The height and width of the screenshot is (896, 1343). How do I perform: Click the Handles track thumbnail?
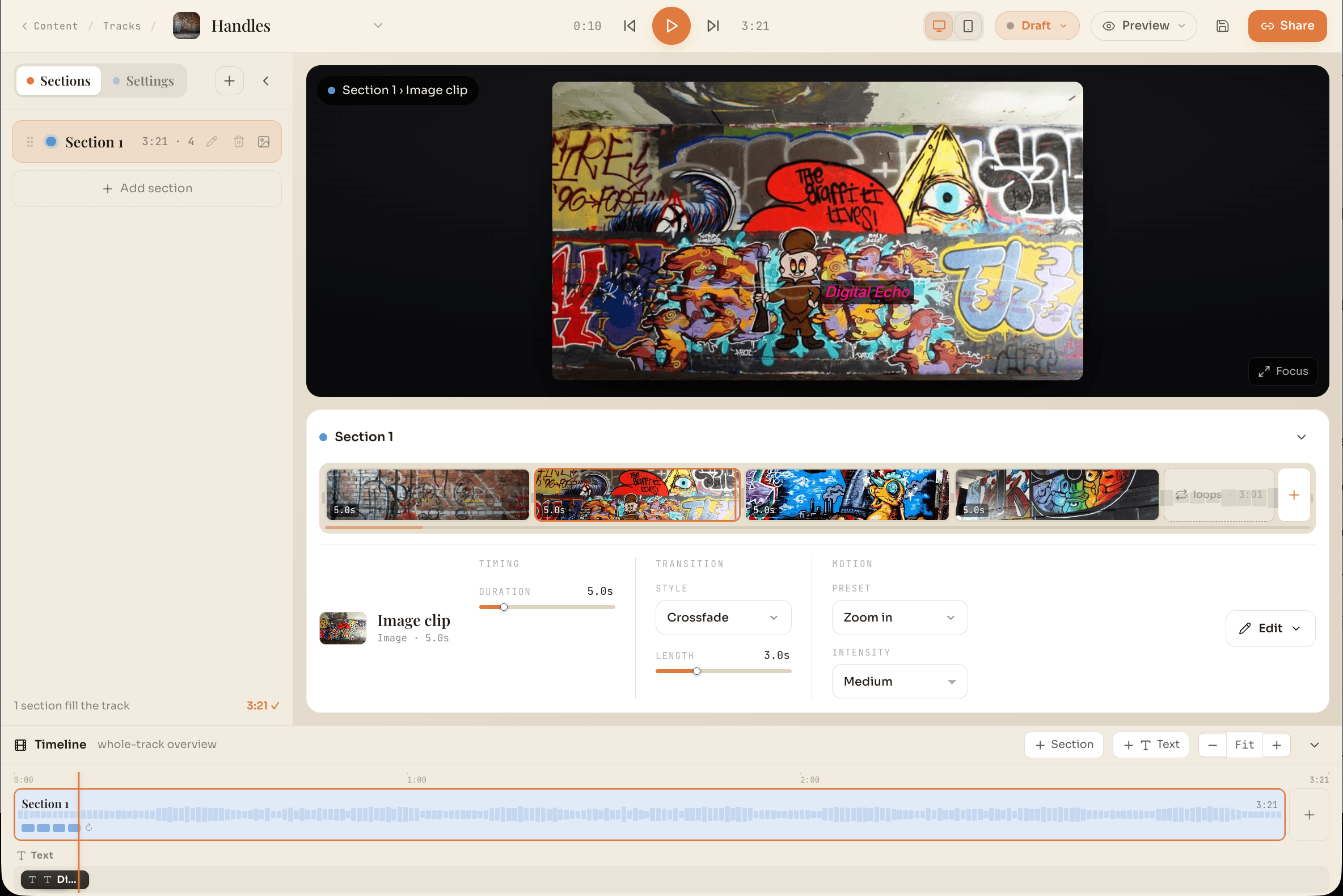click(x=186, y=26)
